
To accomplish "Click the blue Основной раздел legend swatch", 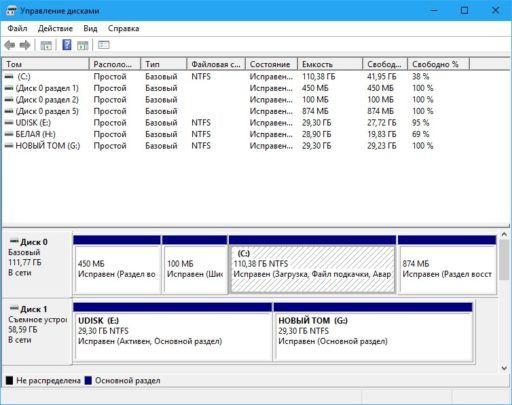I will pos(88,381).
